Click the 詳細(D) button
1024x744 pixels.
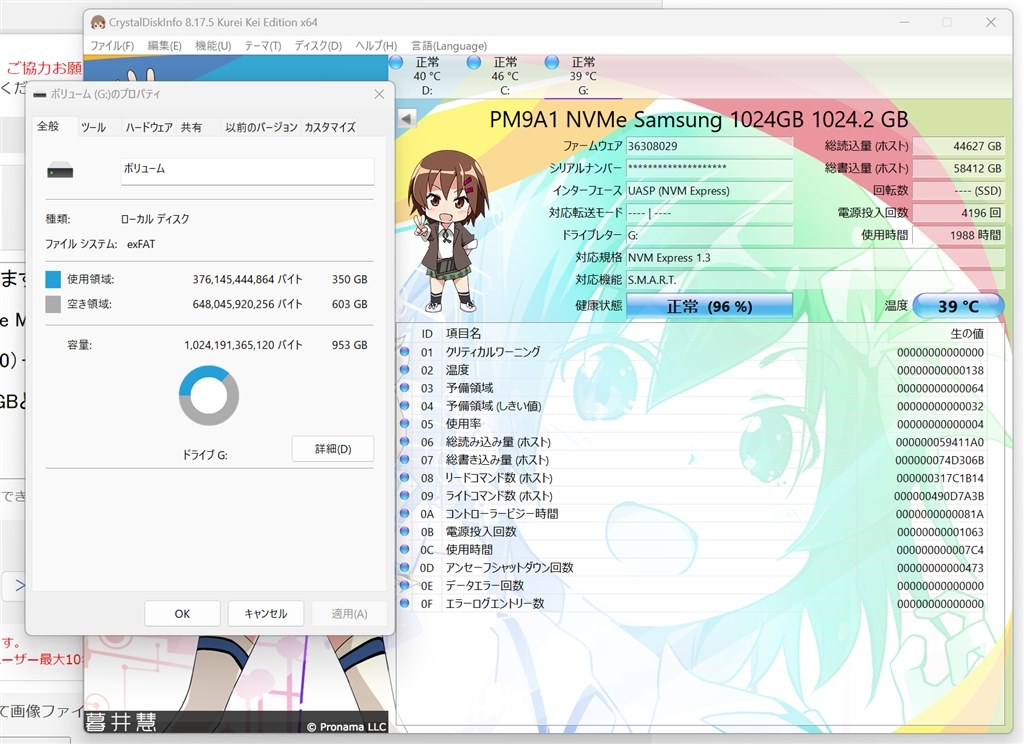333,449
